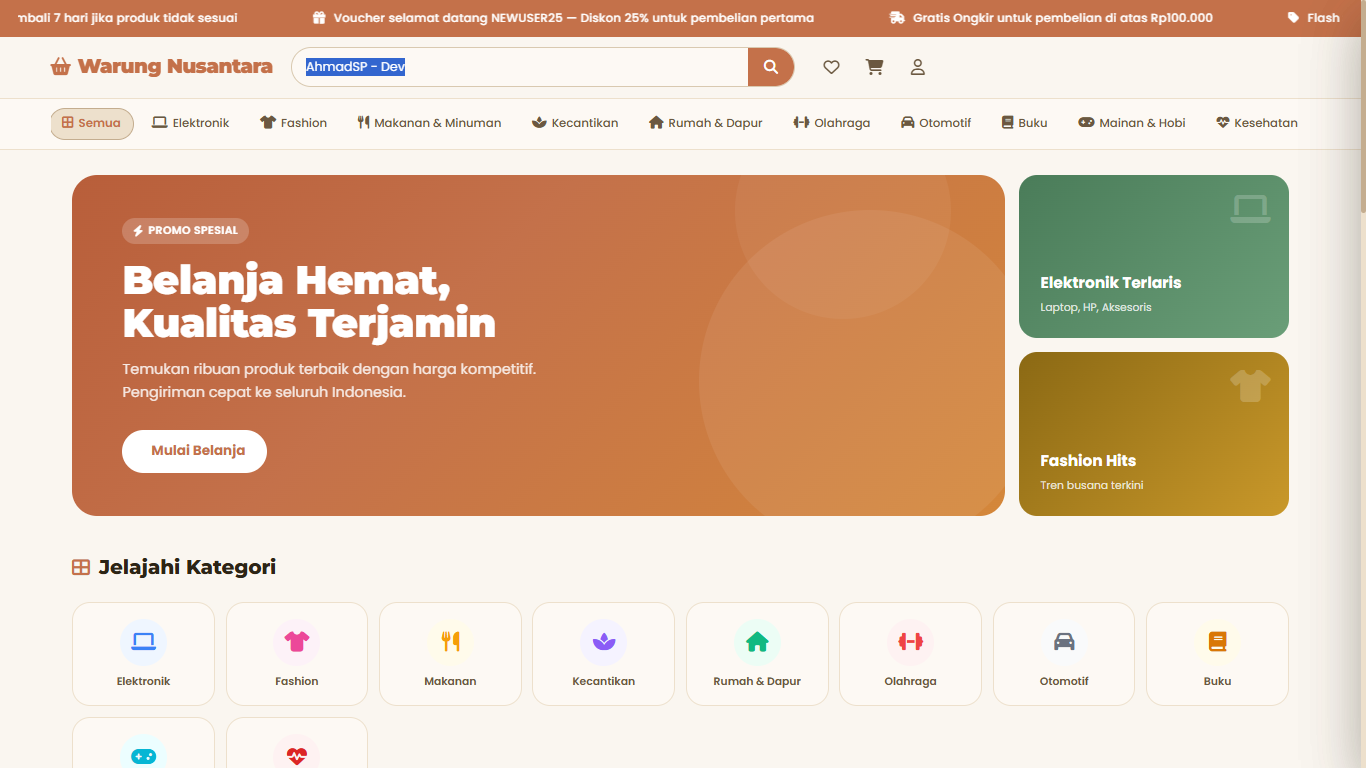Click the Gratis Ongkir announcement text
This screenshot has height=768, width=1366.
pyautogui.click(x=1063, y=18)
